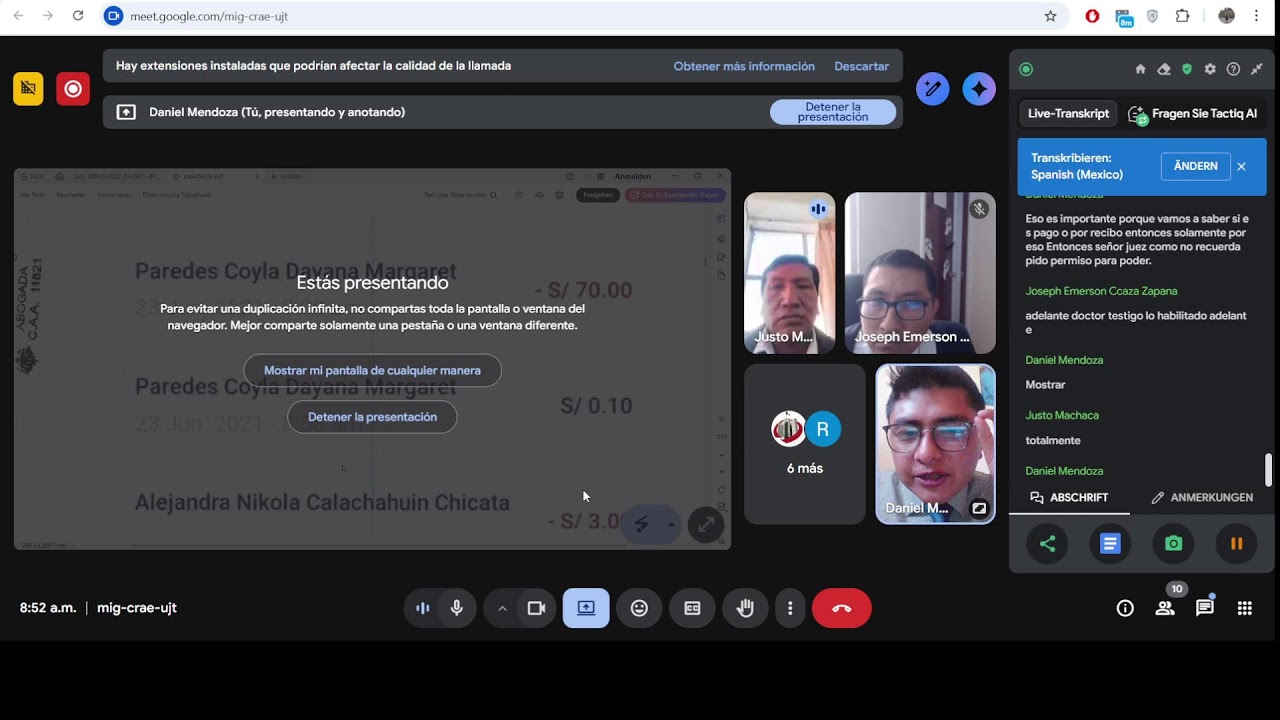This screenshot has height=720, width=1280.
Task: Click the green share button in Tactiq
Action: point(1047,544)
